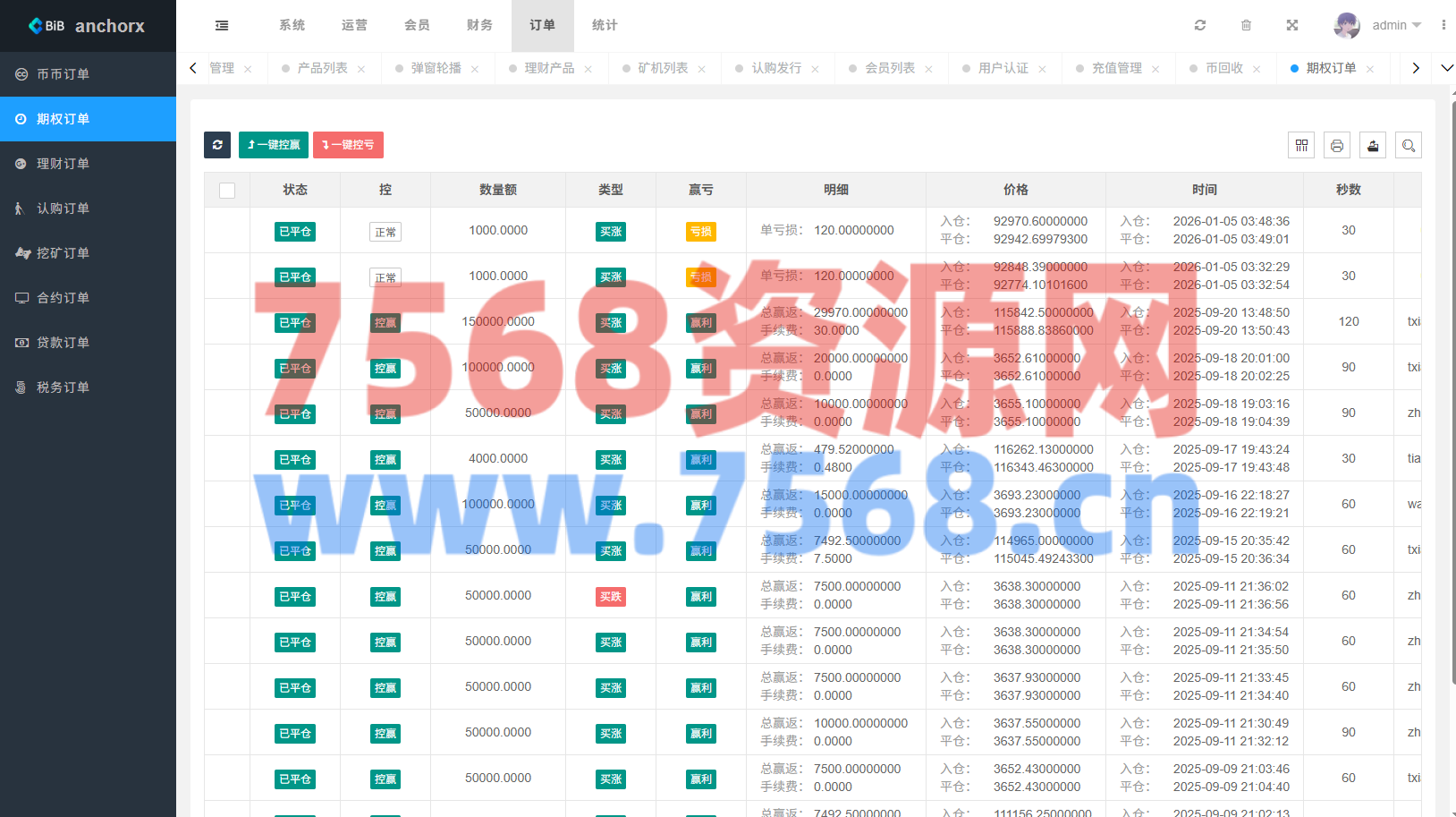This screenshot has width=1456, height=817.
Task: Click the export icon above the table
Action: point(1373,145)
